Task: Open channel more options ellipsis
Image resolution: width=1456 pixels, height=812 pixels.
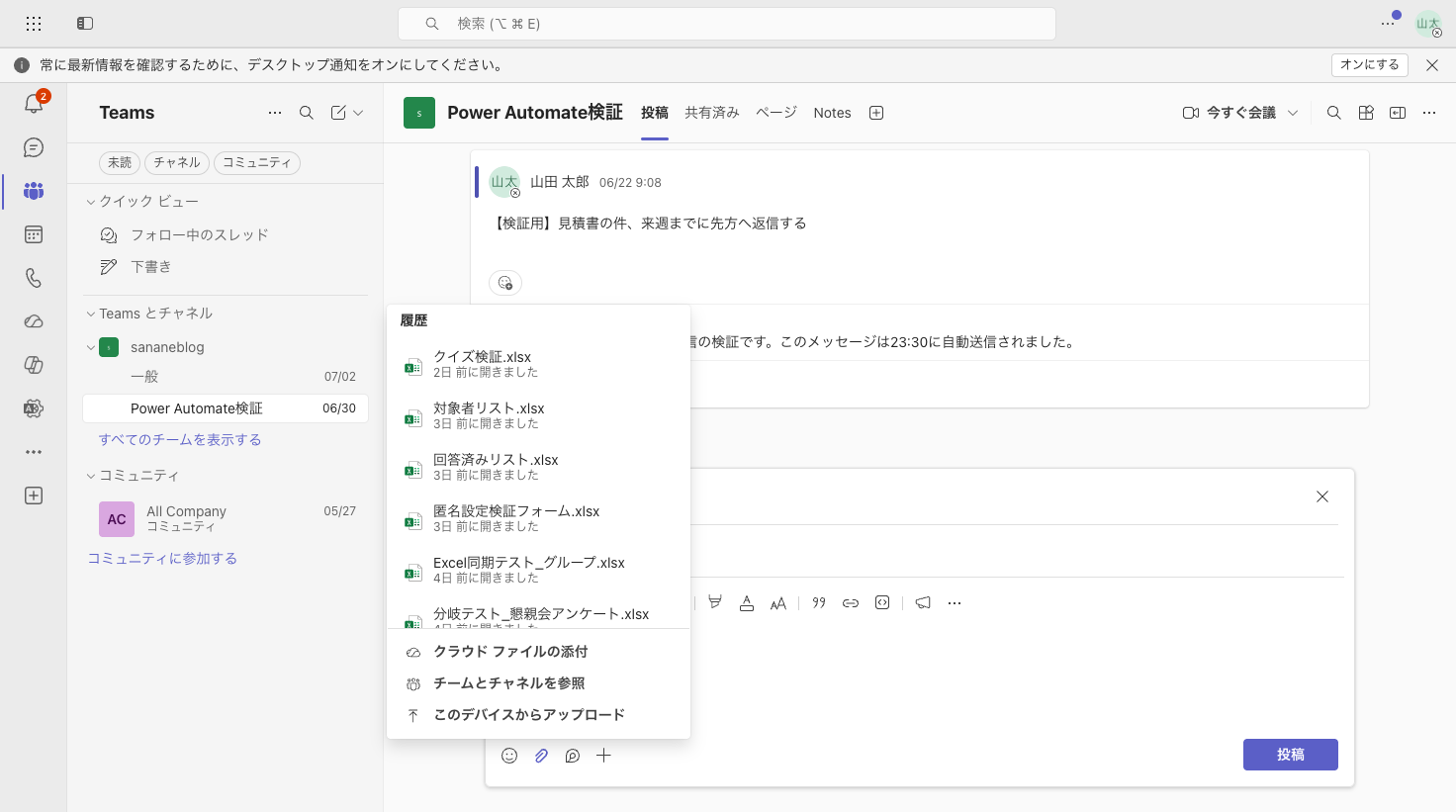Action: click(1429, 113)
